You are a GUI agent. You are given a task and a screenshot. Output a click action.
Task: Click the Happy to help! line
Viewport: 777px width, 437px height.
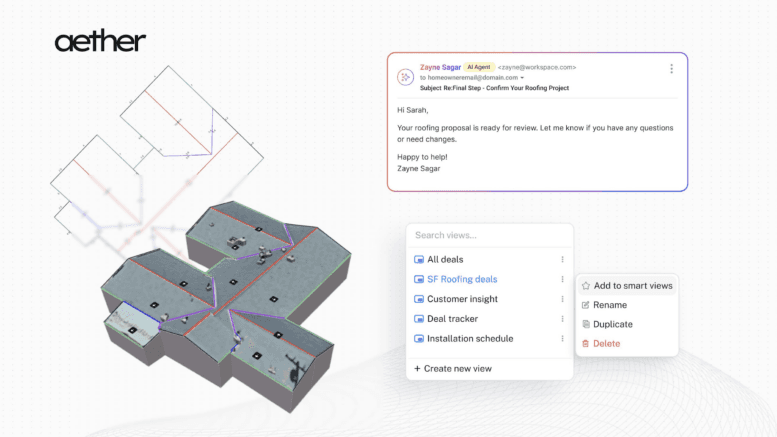422,157
